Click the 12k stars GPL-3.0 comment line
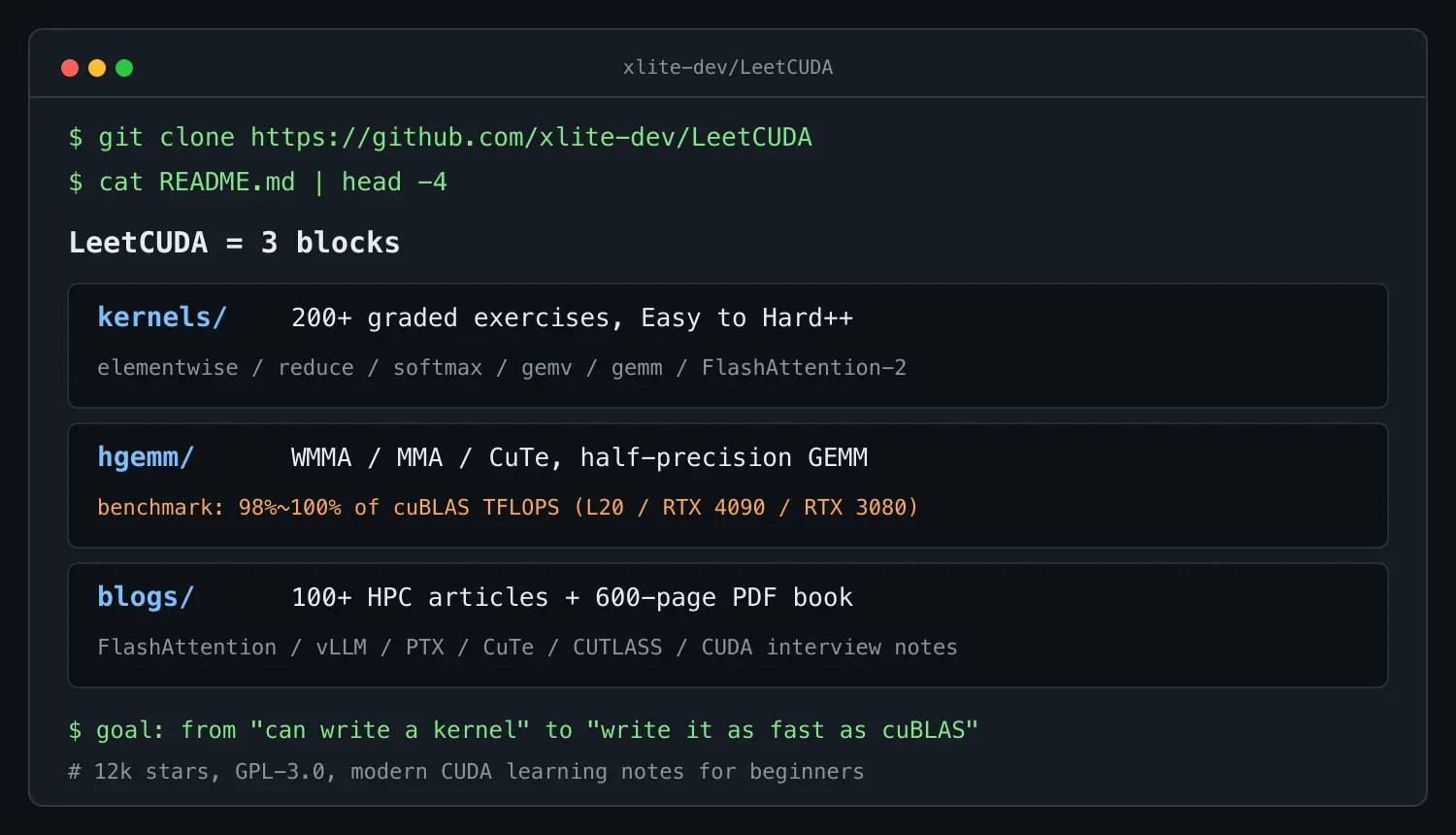1456x835 pixels. (x=466, y=771)
